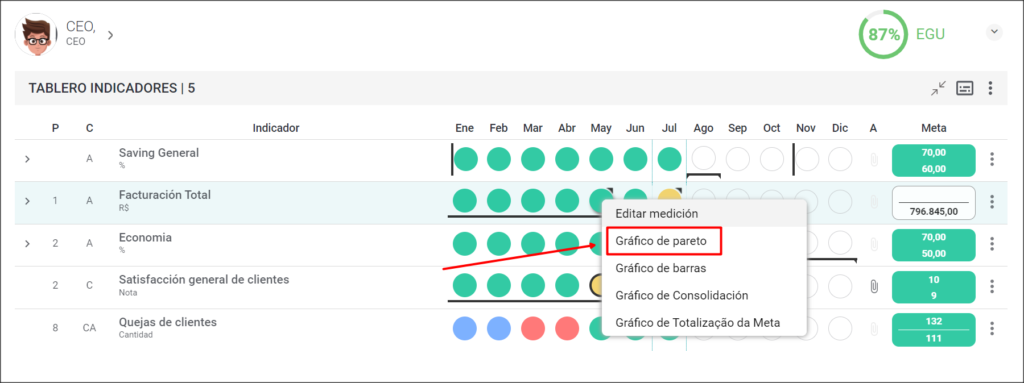
Task: Collapse the Tablero Indicadores panel icon
Action: (x=938, y=88)
